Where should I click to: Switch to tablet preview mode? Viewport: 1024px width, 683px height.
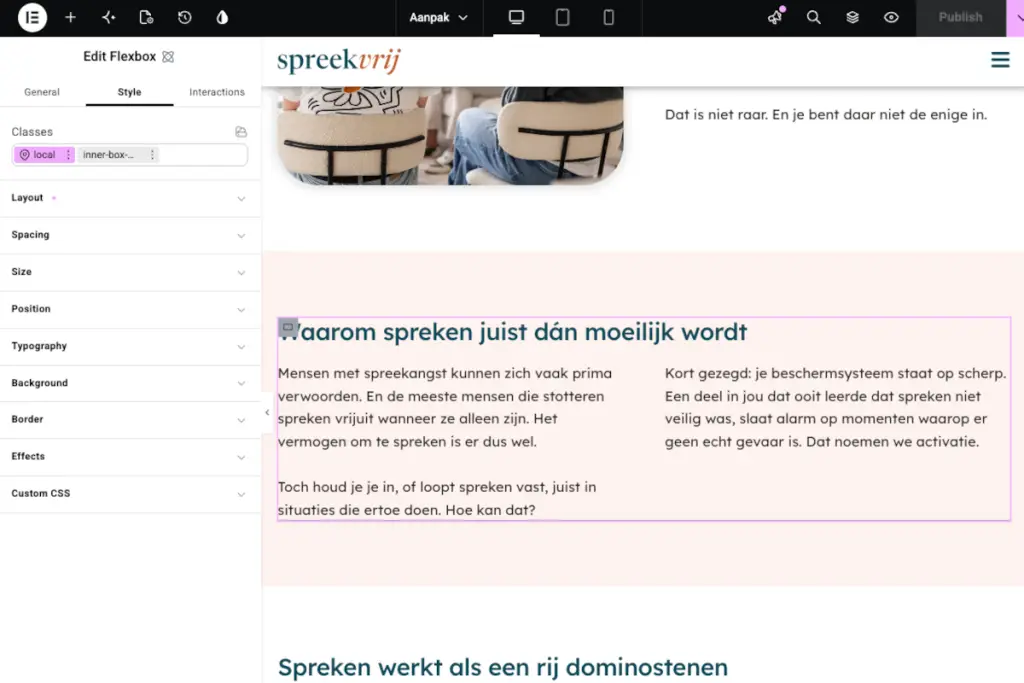click(562, 18)
